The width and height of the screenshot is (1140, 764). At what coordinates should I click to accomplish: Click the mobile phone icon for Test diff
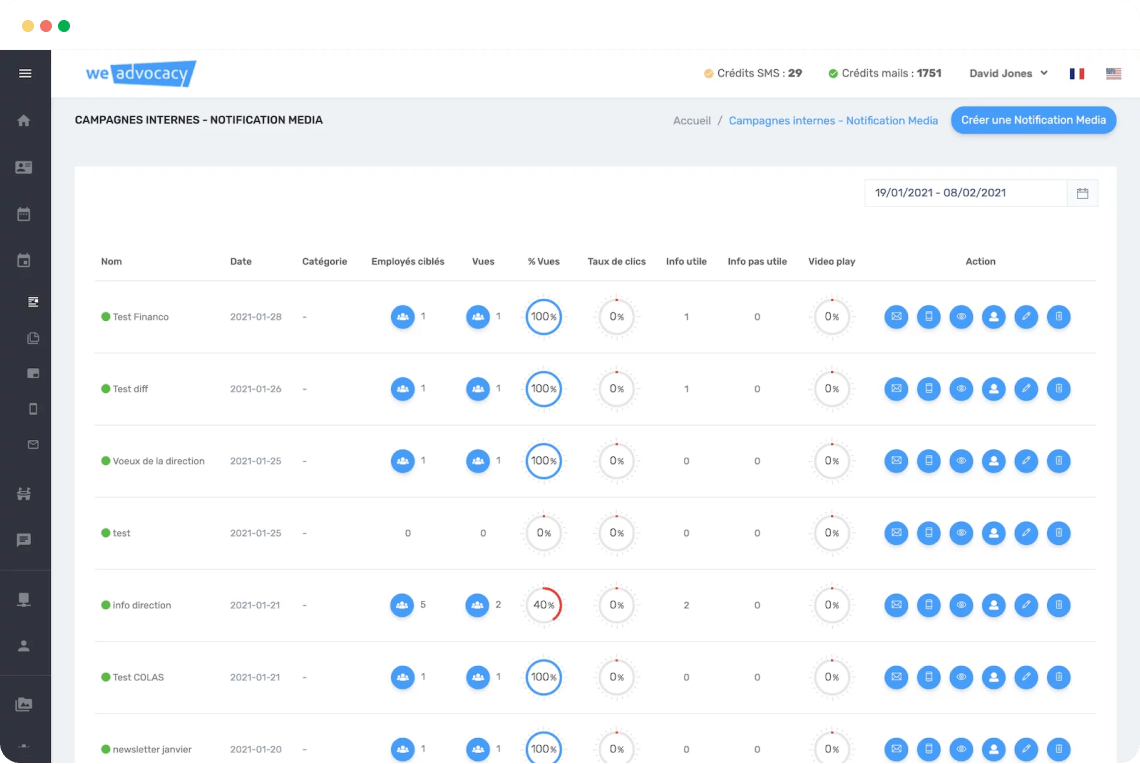(x=929, y=389)
